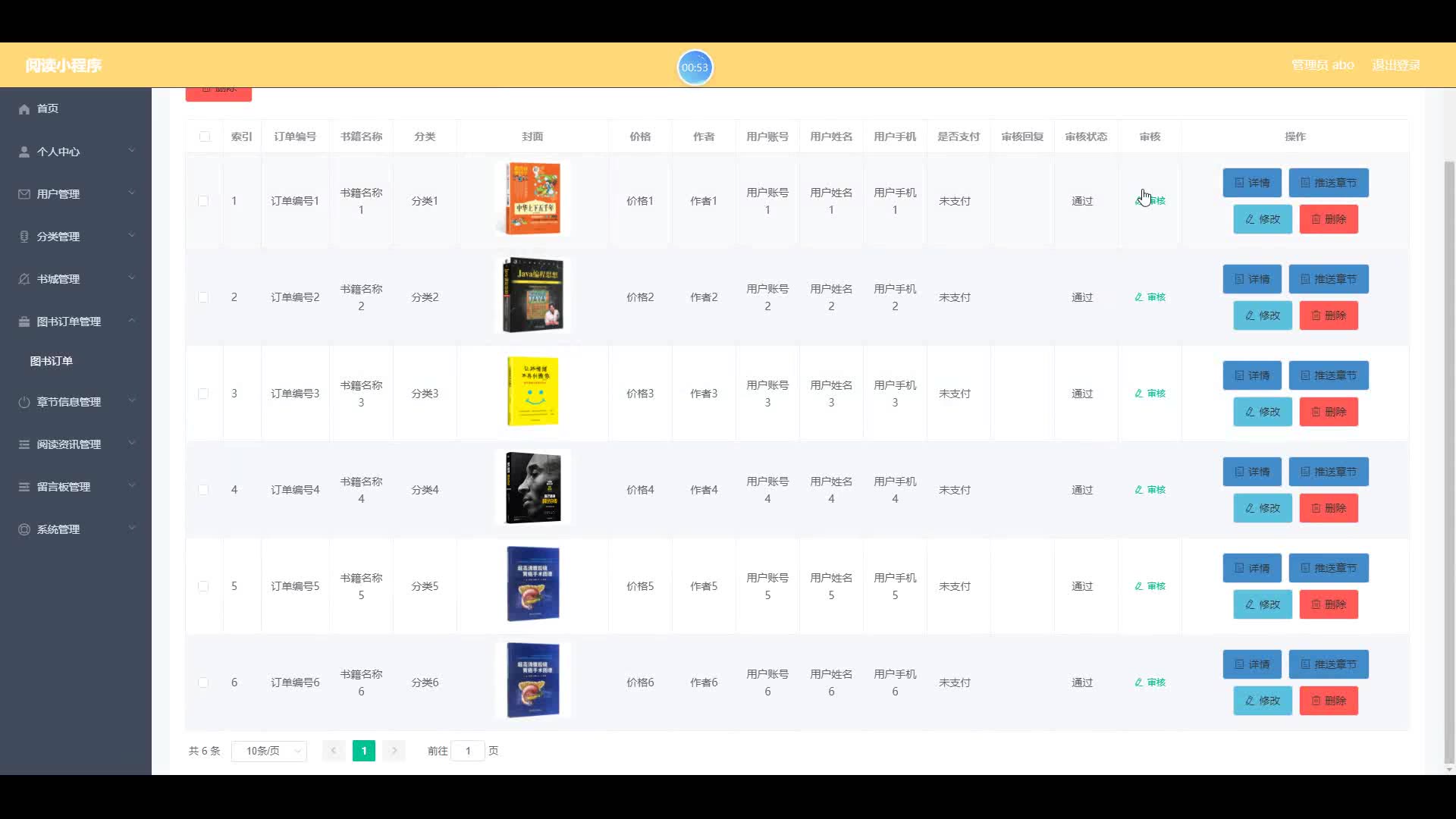Open the 10条/页 page size dropdown
Image resolution: width=1456 pixels, height=819 pixels.
(x=269, y=751)
